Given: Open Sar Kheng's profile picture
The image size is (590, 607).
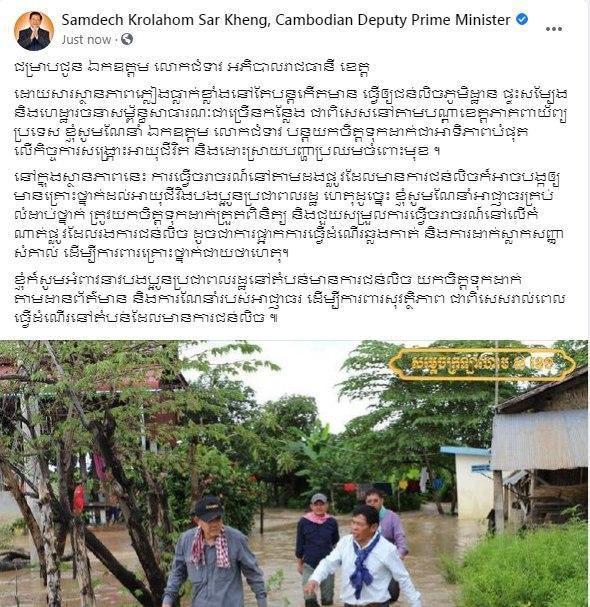Looking at the screenshot, I should click(x=34, y=31).
